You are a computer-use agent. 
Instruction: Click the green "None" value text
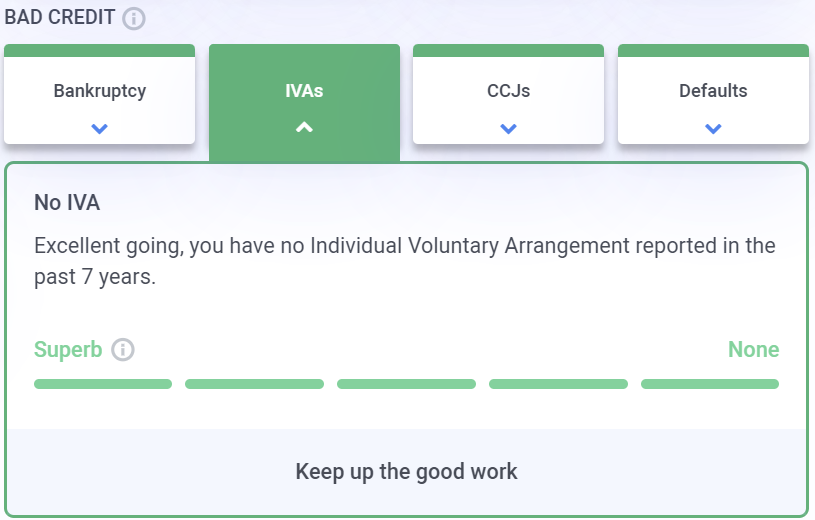point(753,350)
